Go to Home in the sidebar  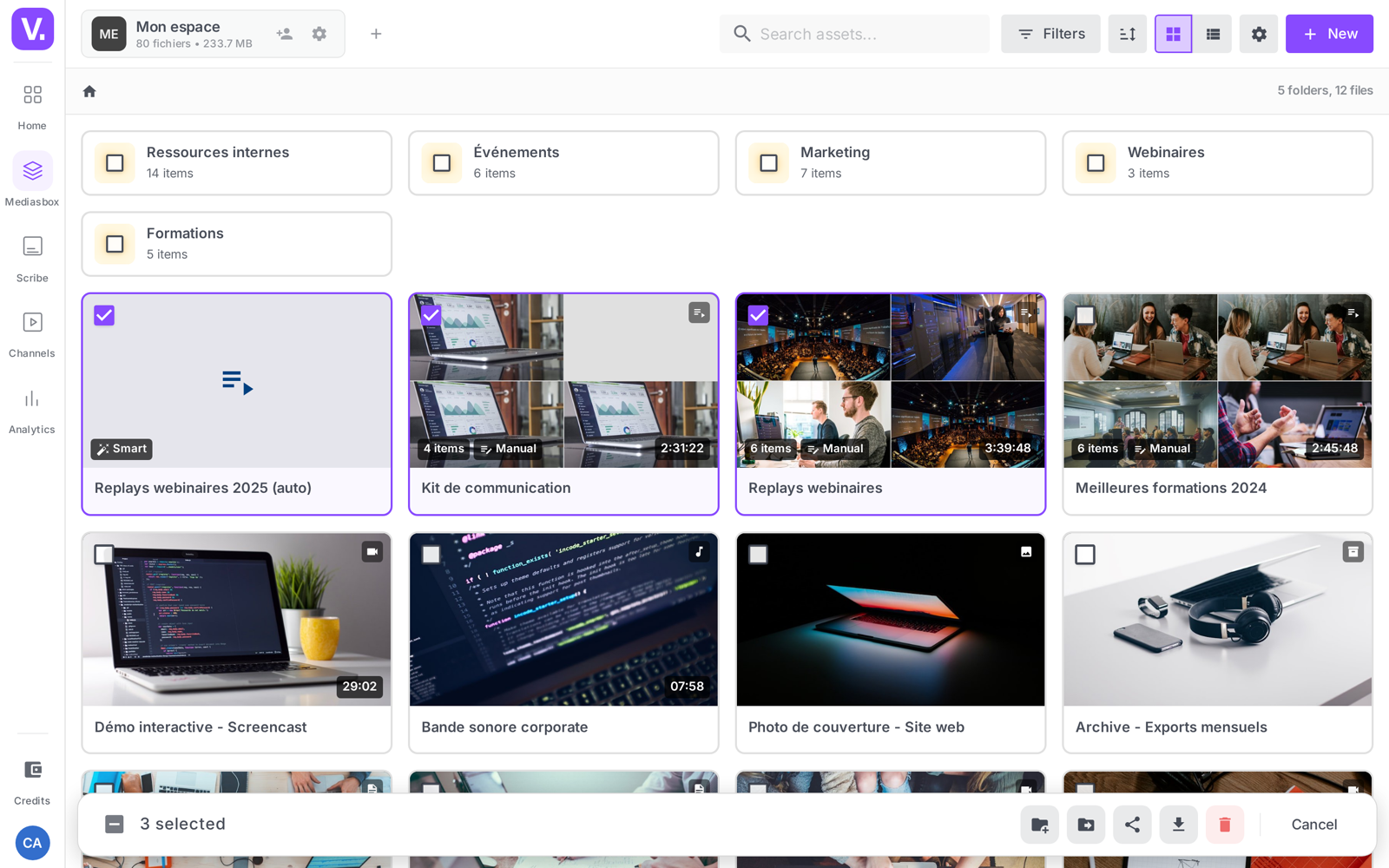click(x=32, y=107)
